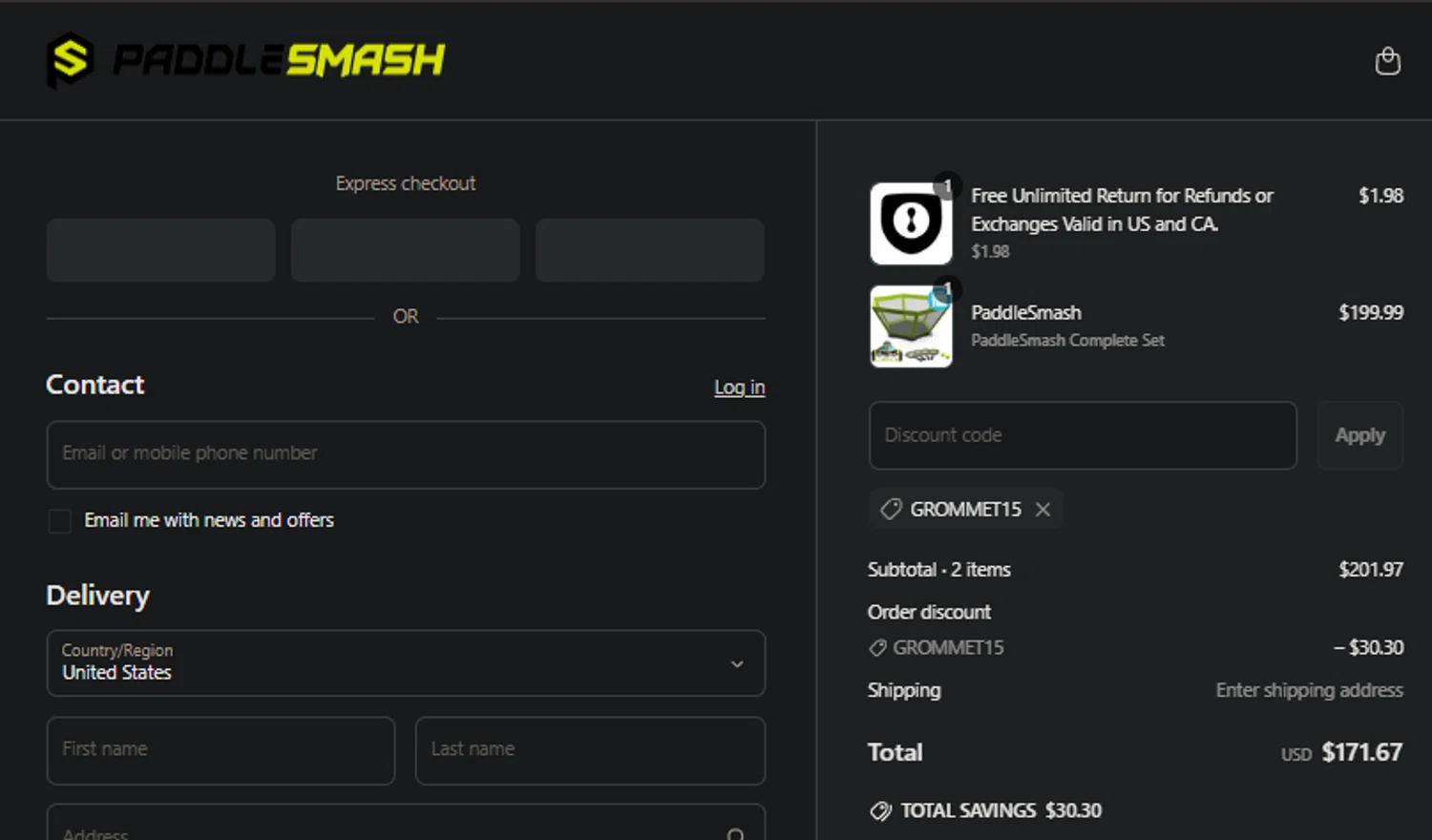Click the Subtotal $201.97 value

[1371, 570]
